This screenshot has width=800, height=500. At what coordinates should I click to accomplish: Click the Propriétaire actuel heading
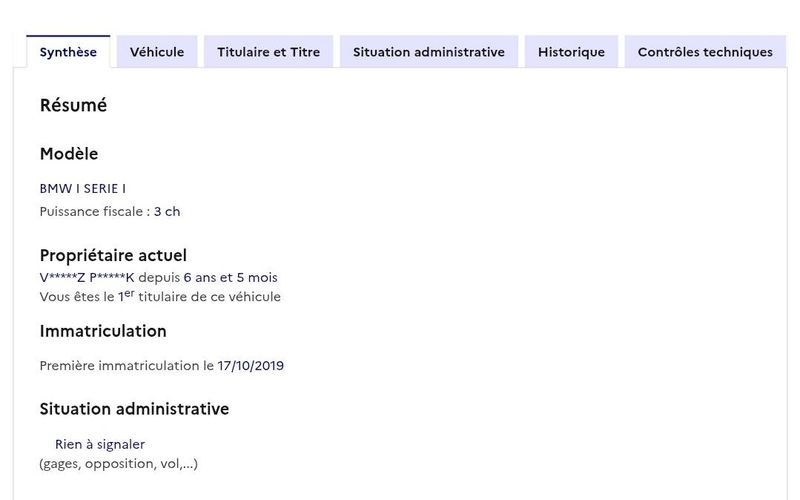click(113, 255)
